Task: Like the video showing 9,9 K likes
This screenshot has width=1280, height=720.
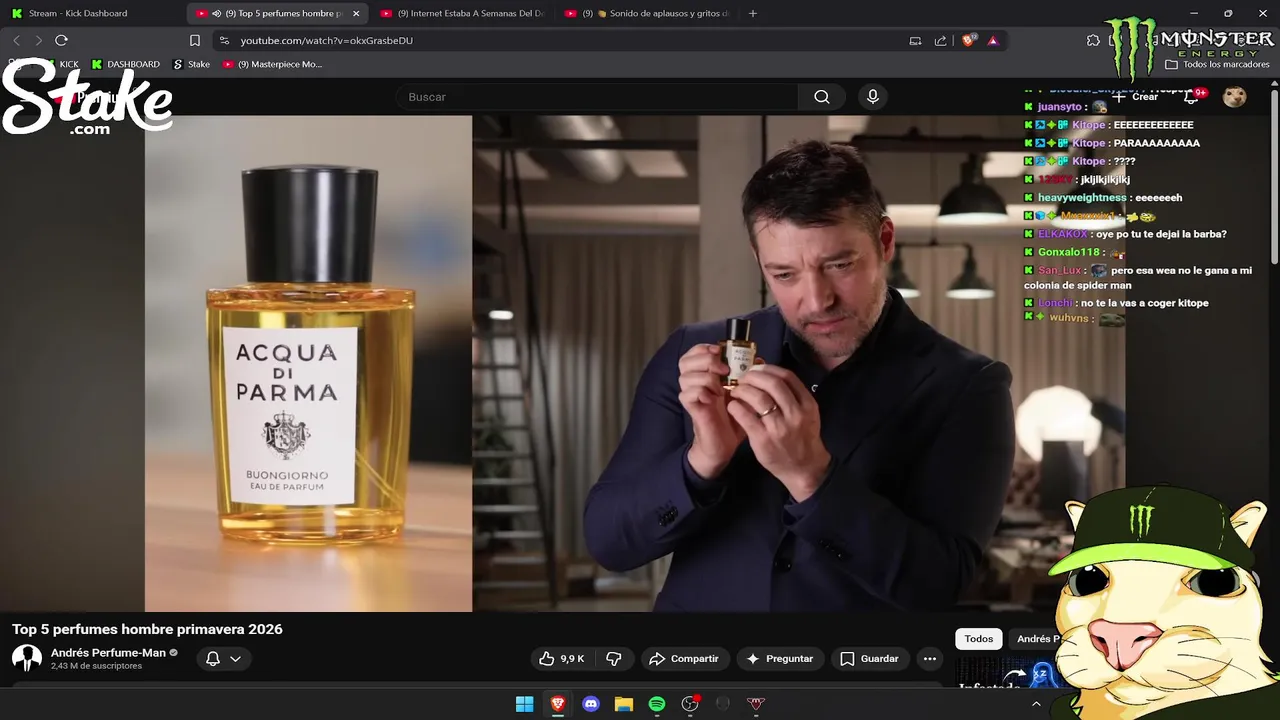Action: pos(561,659)
